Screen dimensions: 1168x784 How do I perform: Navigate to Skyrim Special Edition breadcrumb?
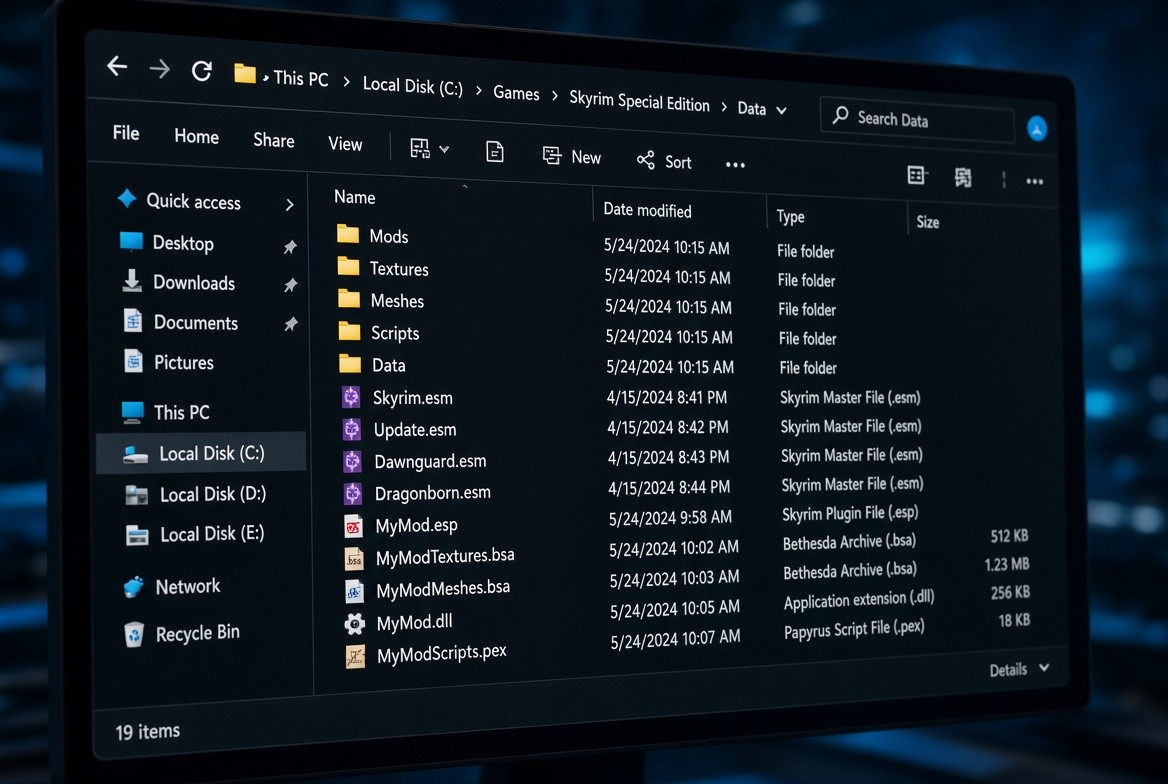pos(639,101)
